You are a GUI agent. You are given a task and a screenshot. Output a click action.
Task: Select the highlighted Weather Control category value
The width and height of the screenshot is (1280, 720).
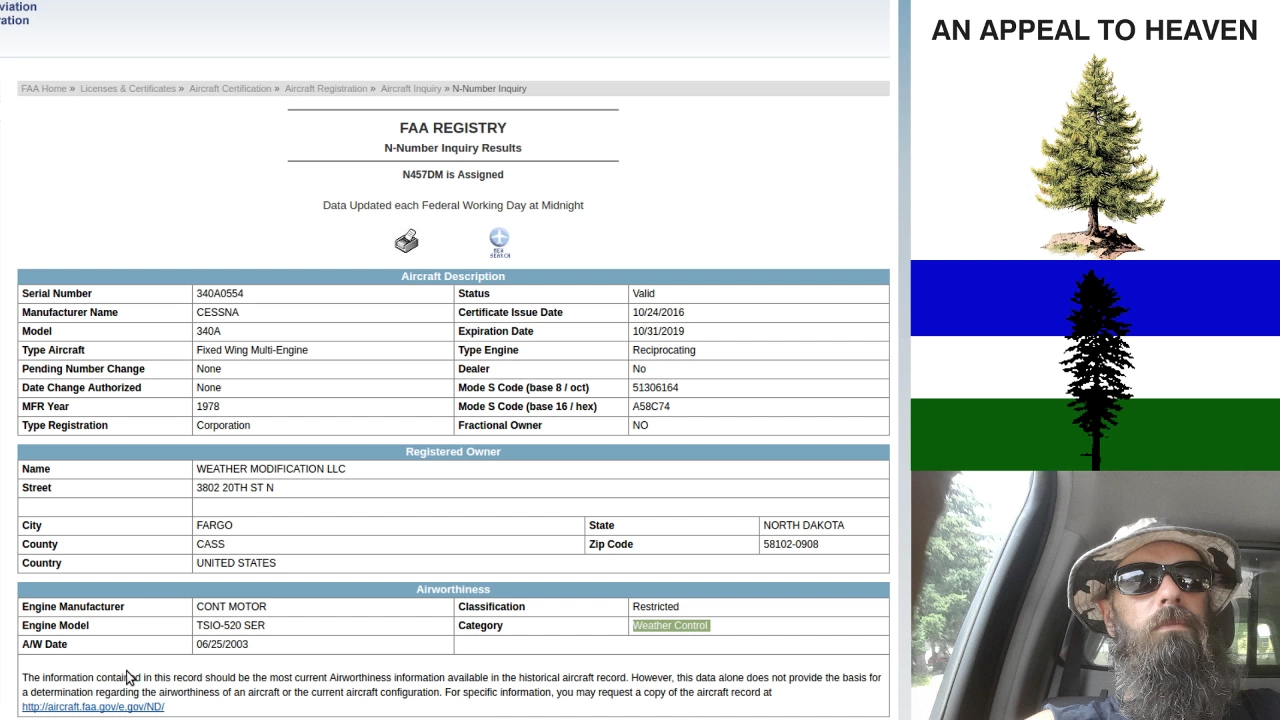[x=670, y=626]
